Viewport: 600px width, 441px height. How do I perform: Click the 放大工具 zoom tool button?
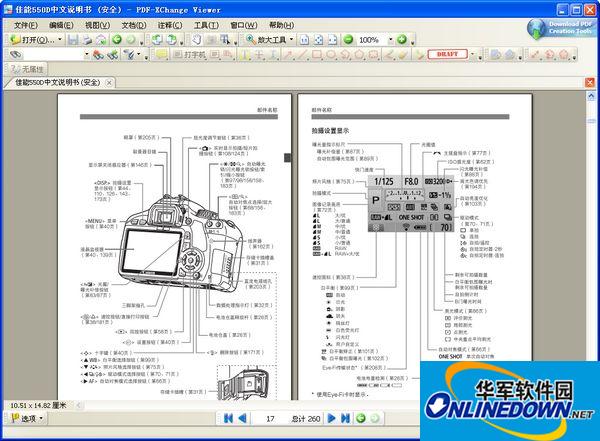[x=266, y=39]
